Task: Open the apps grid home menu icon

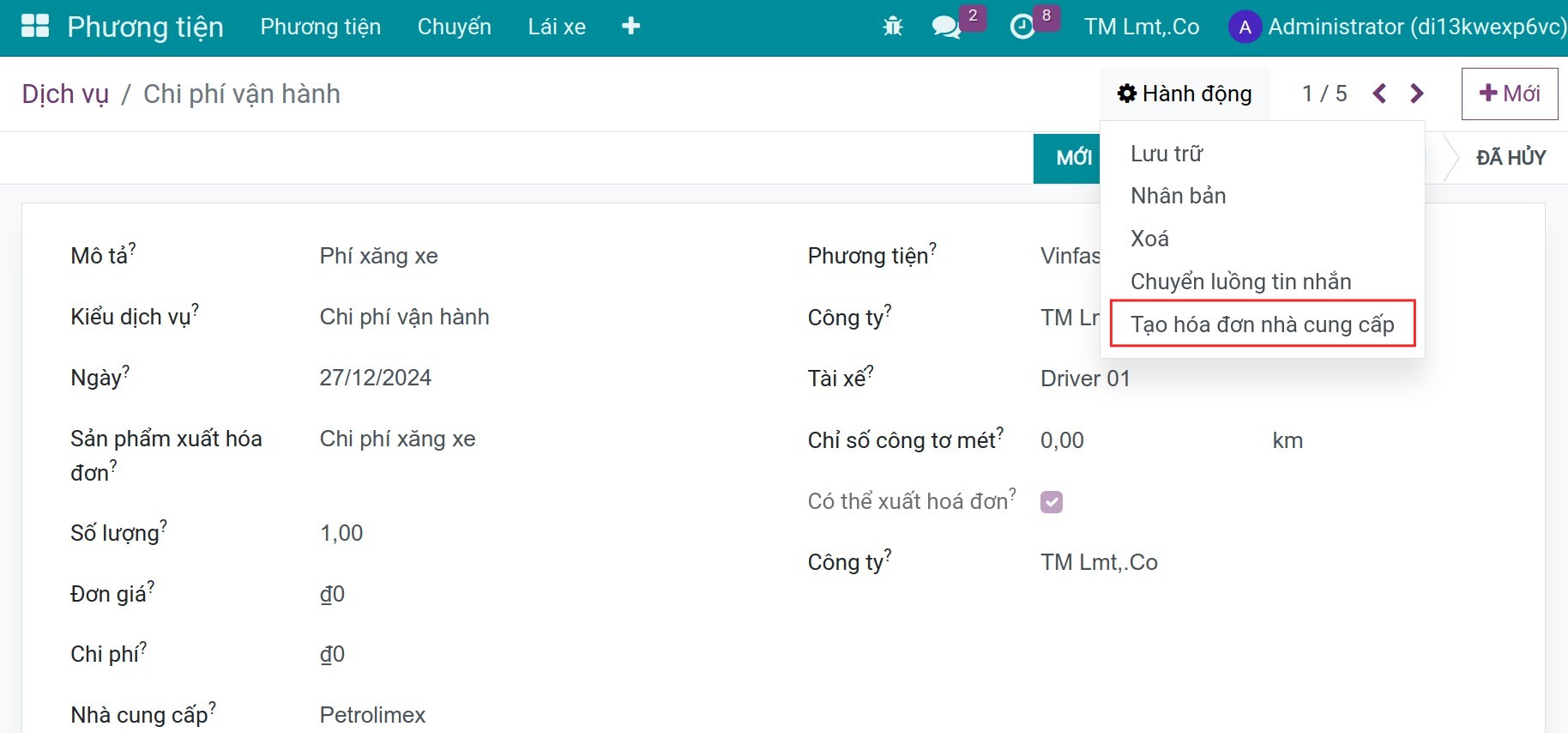Action: point(34,27)
